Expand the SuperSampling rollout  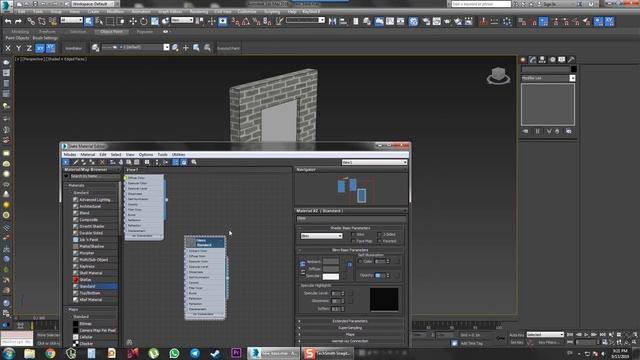(x=351, y=328)
